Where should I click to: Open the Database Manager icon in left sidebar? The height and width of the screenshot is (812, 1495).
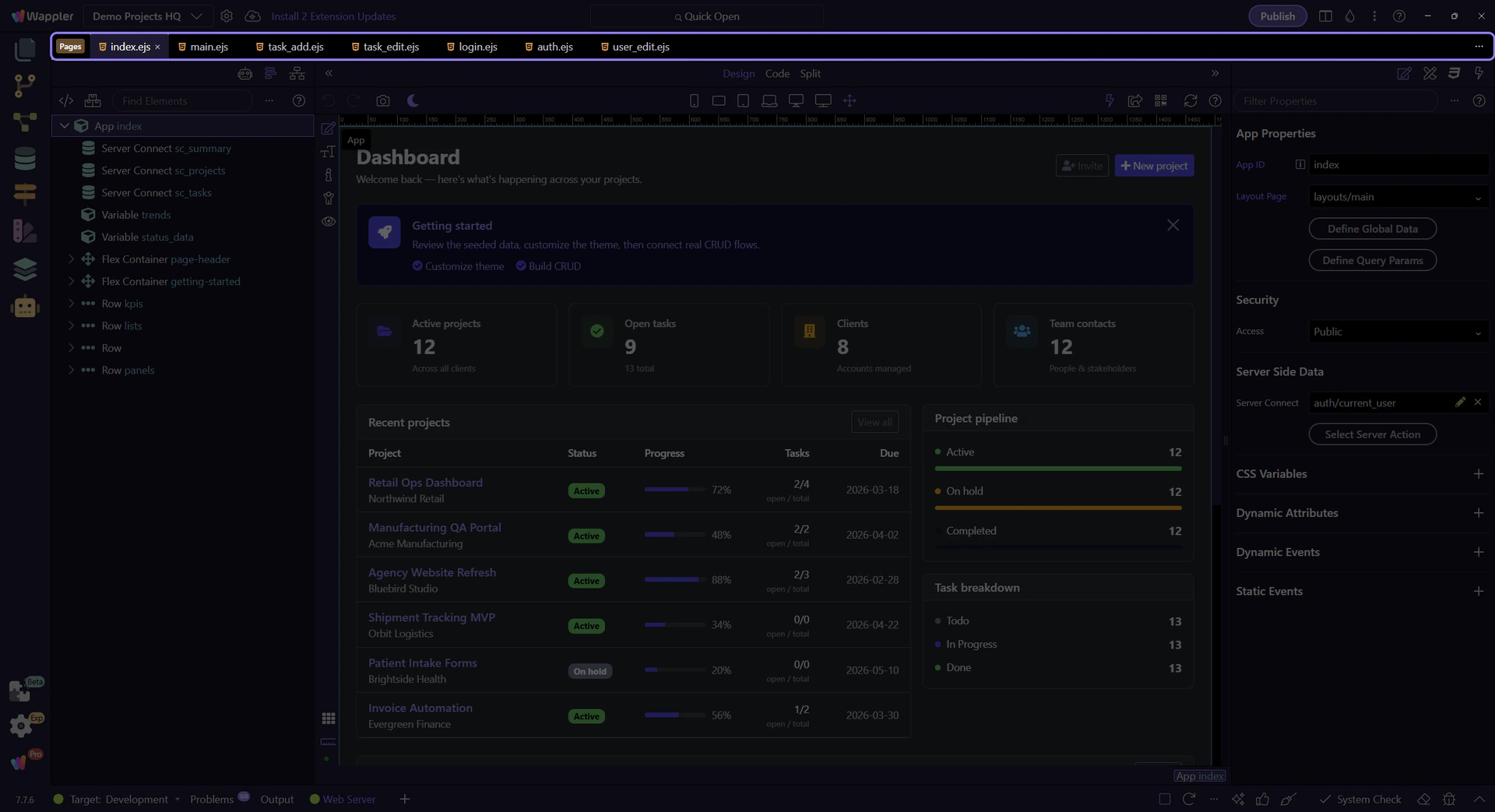click(x=25, y=159)
